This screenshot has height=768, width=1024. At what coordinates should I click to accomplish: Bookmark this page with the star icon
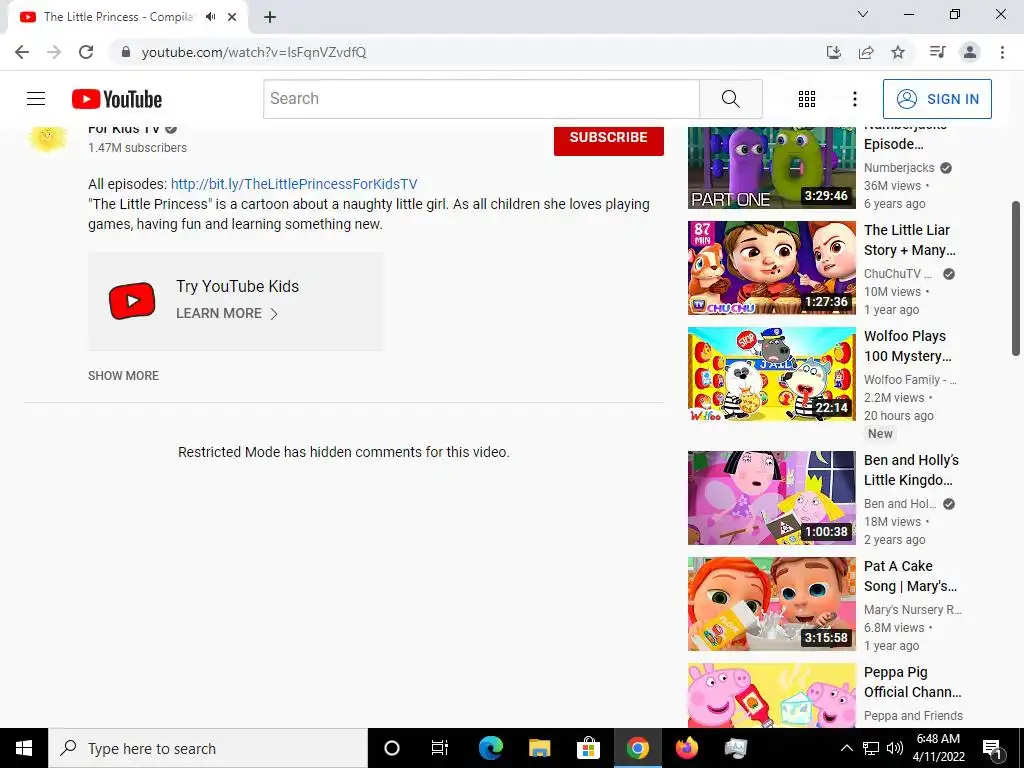pyautogui.click(x=898, y=52)
